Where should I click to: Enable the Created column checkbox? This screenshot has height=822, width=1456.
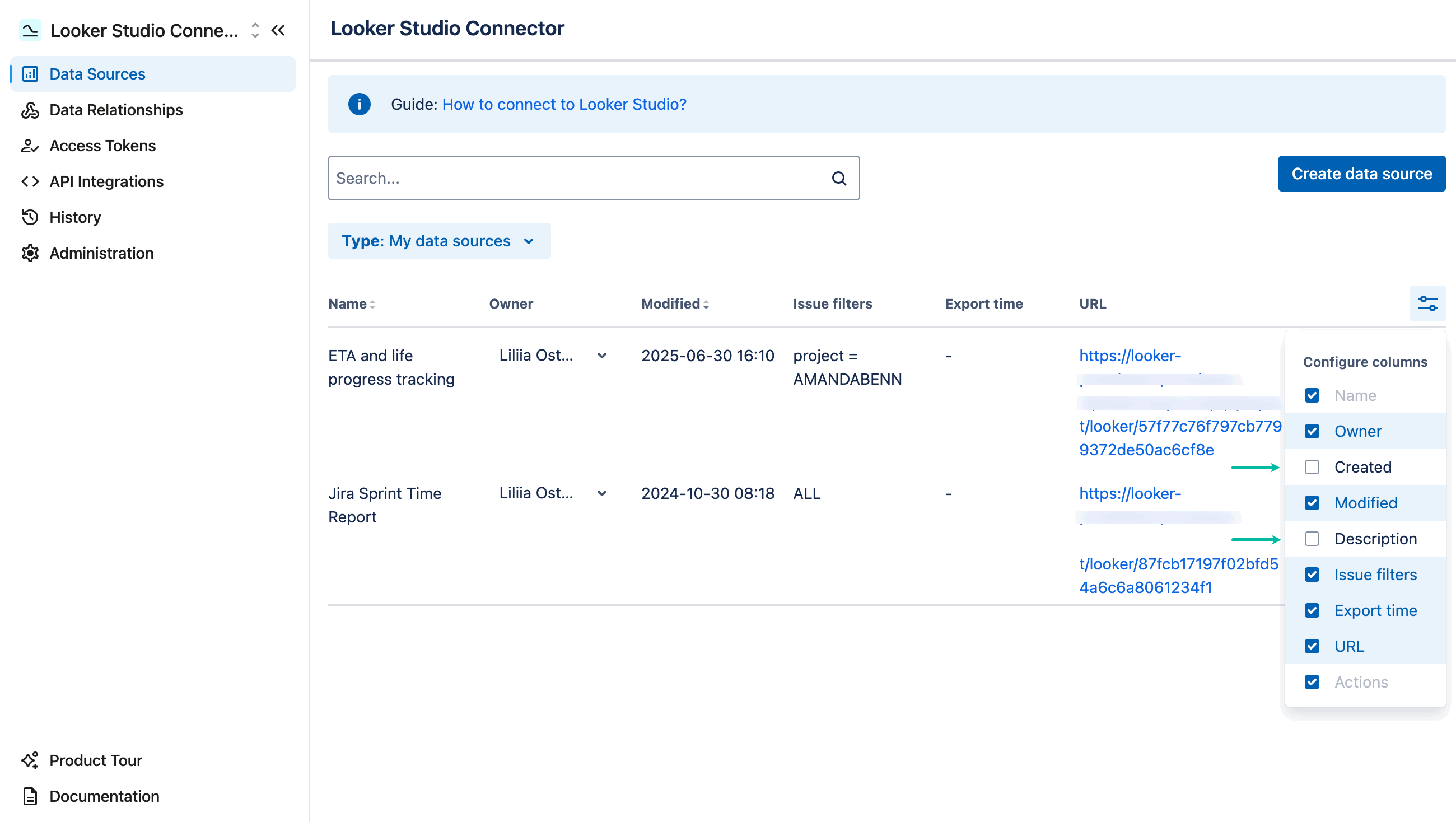1312,467
